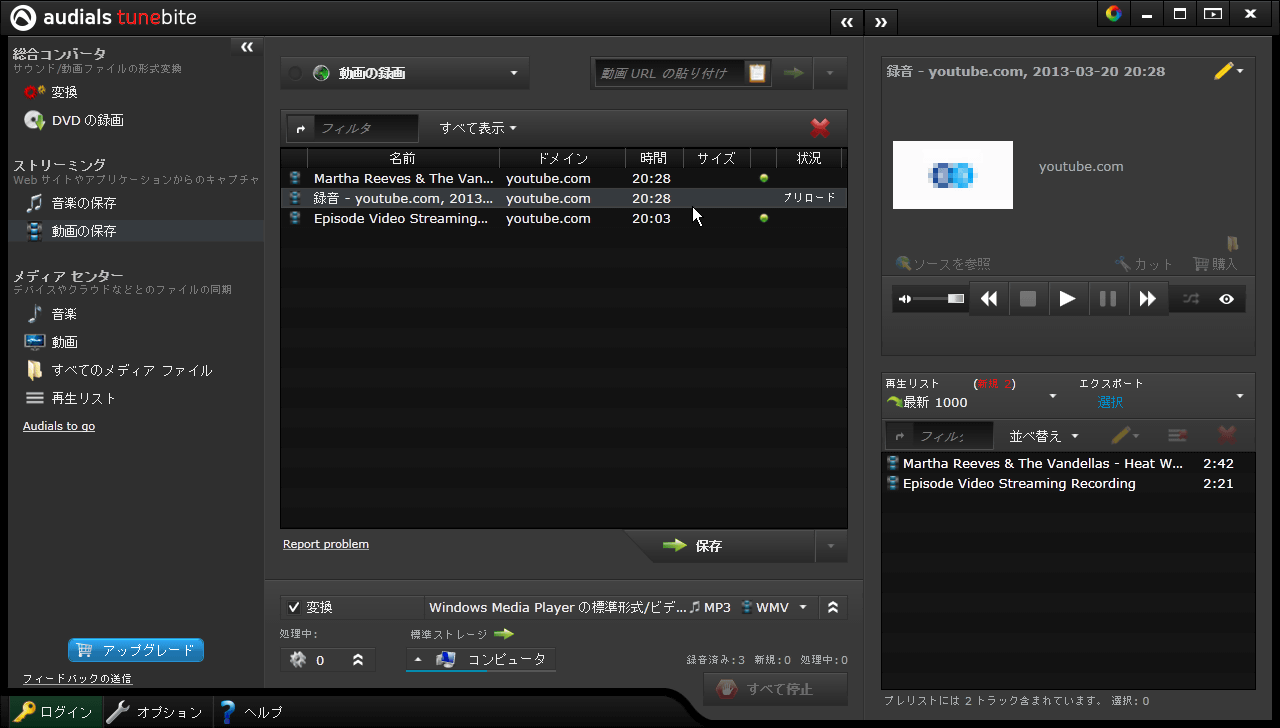The width and height of the screenshot is (1280, 728).
Task: Adjust the player volume slider
Action: pos(939,299)
